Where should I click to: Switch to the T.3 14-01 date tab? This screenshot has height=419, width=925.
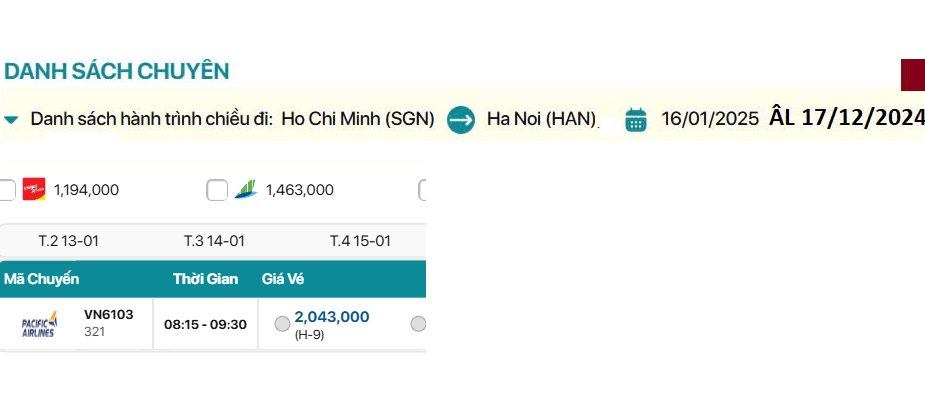pos(214,241)
